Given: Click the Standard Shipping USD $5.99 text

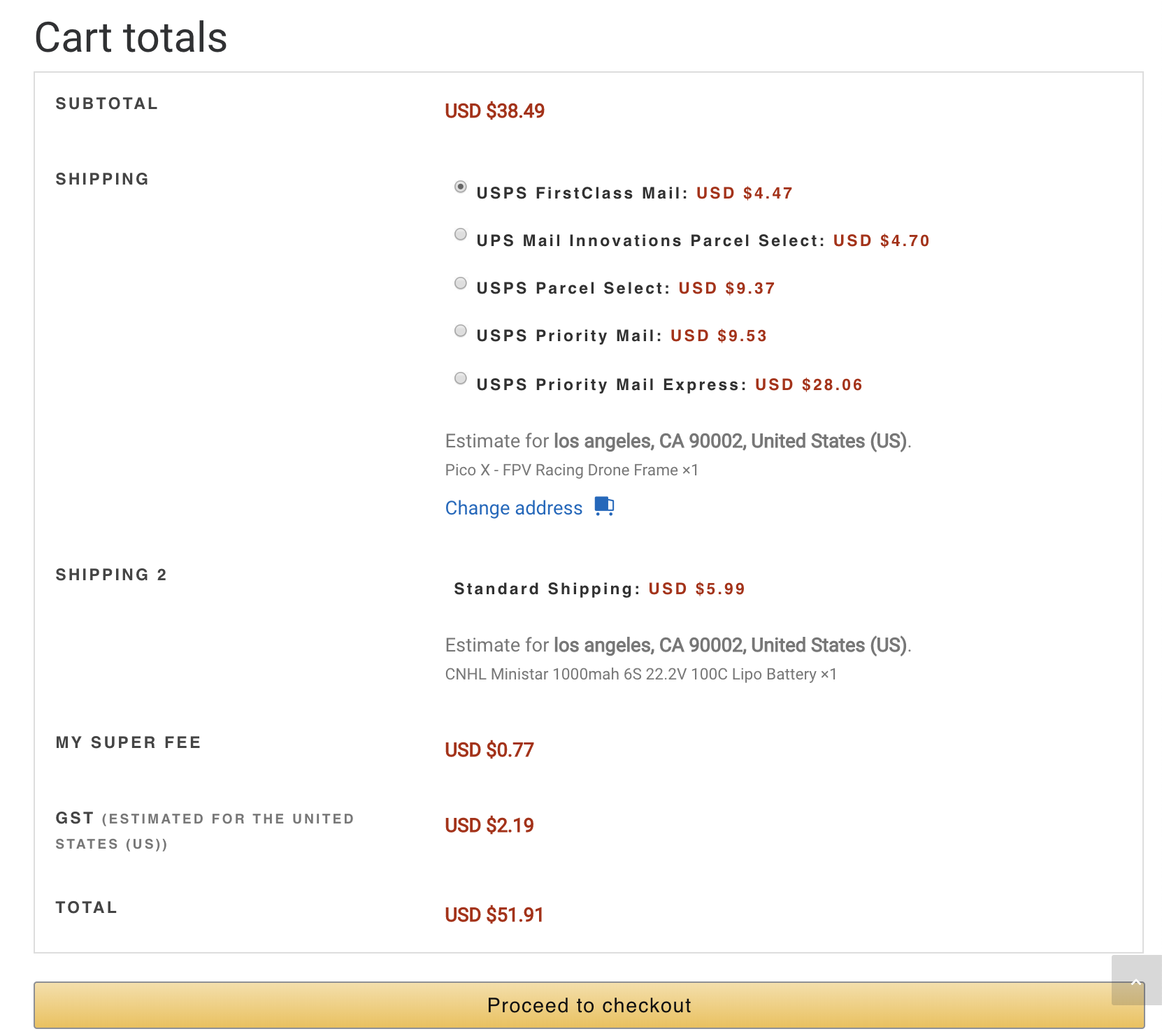Looking at the screenshot, I should pyautogui.click(x=599, y=589).
